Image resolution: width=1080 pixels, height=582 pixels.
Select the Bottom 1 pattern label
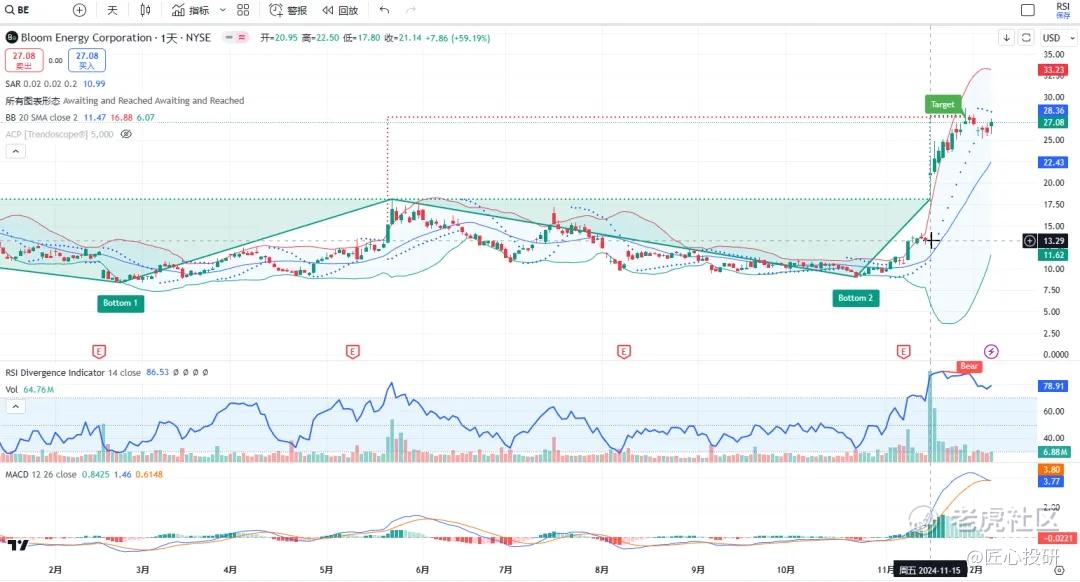[x=121, y=303]
